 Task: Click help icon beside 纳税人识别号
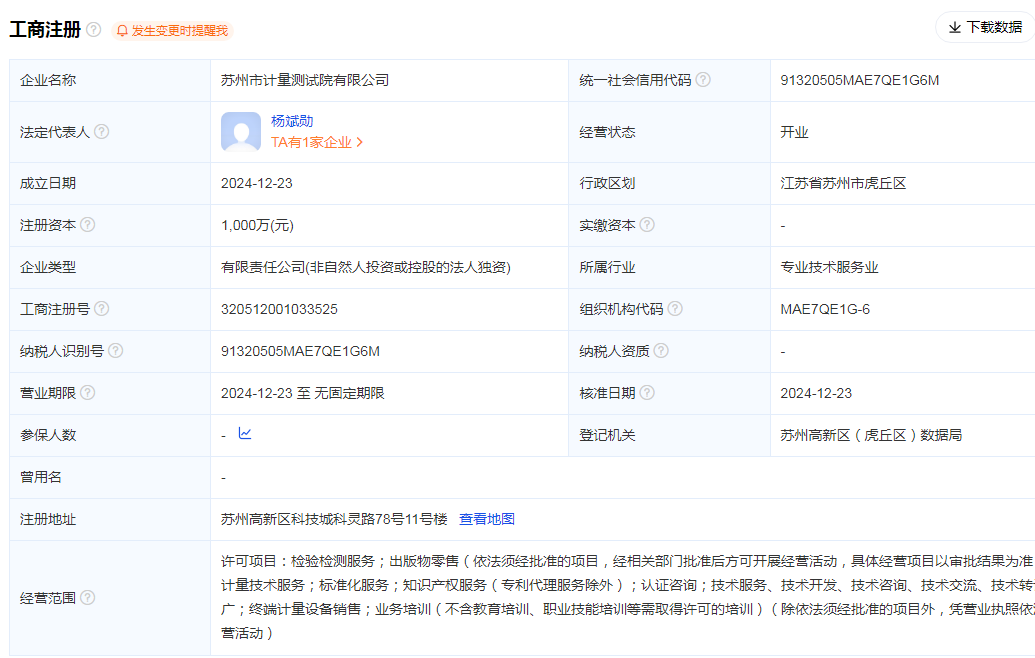(x=115, y=351)
